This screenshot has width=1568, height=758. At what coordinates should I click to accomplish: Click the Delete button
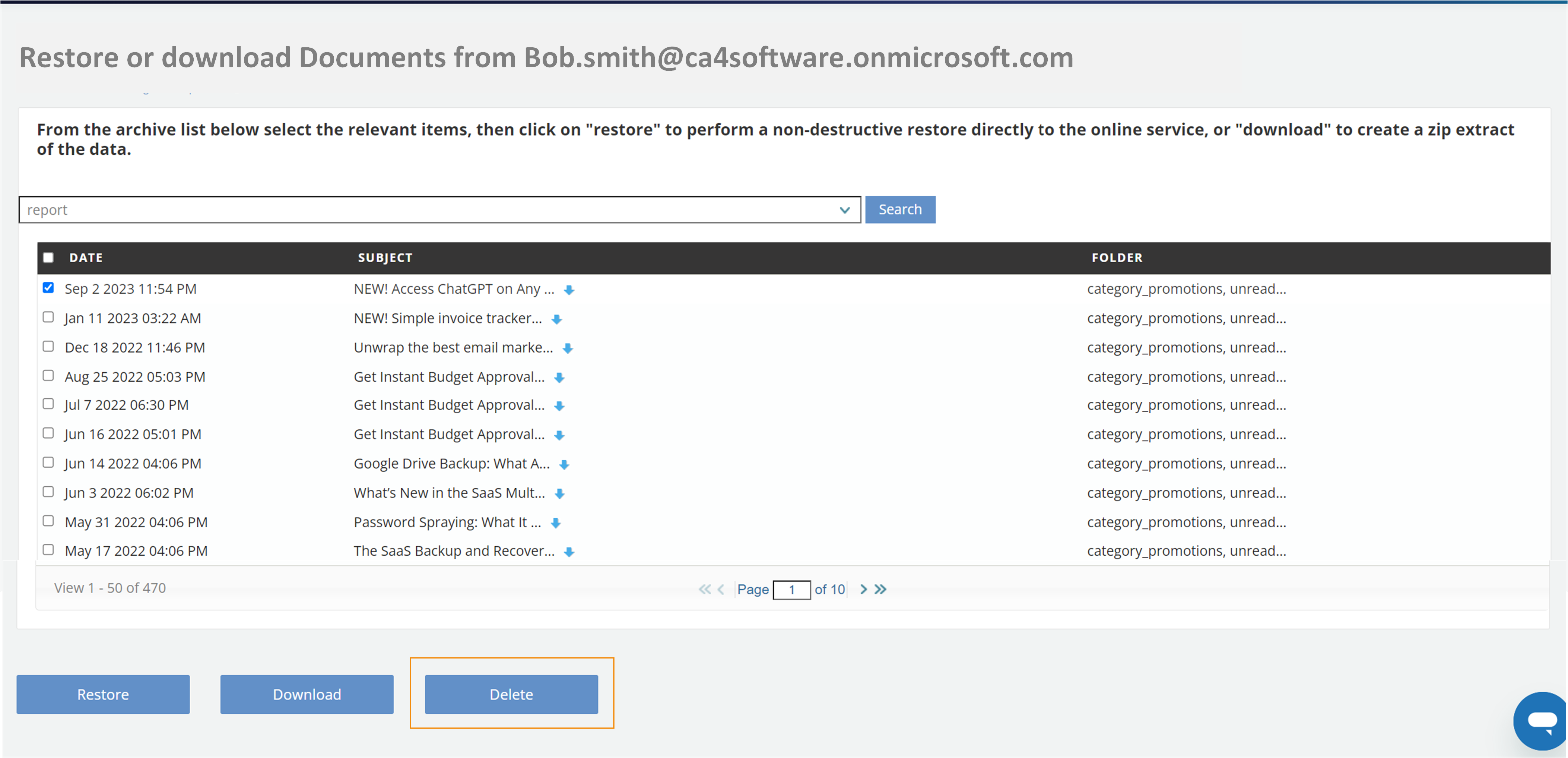(x=511, y=694)
